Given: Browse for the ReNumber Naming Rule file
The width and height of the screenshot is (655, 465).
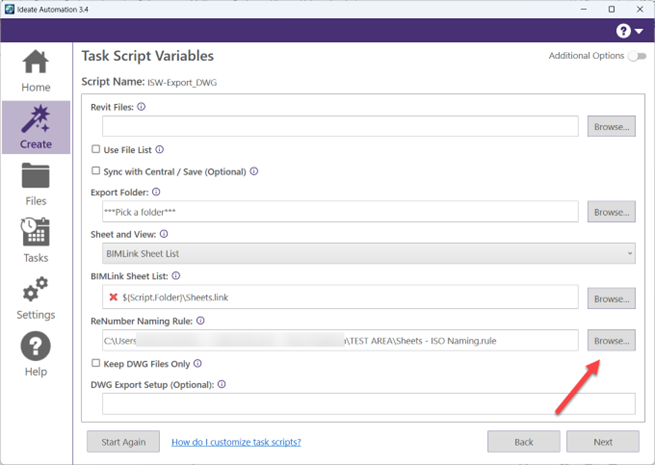Looking at the screenshot, I should tap(610, 341).
